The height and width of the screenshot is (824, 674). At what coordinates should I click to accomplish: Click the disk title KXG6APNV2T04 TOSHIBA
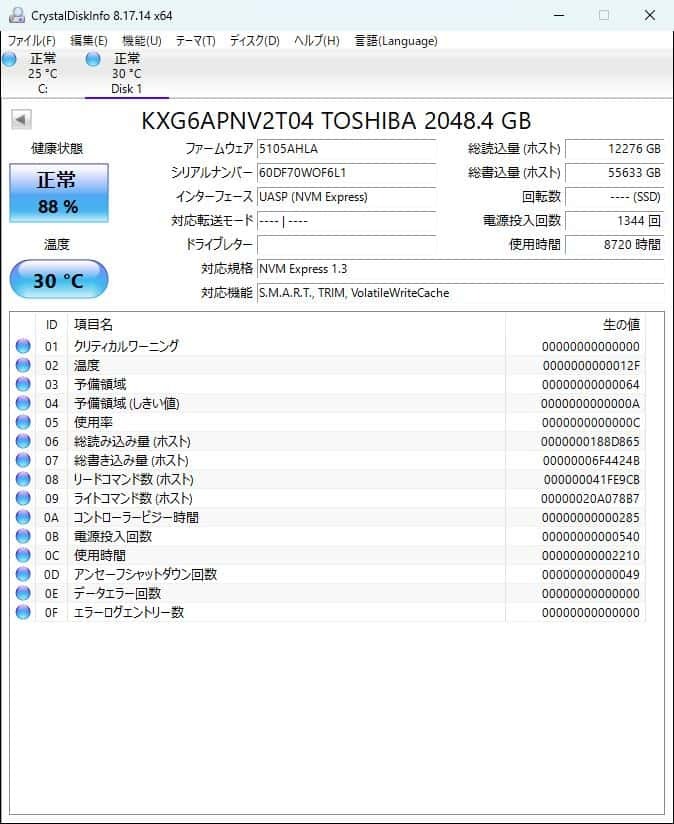click(336, 121)
